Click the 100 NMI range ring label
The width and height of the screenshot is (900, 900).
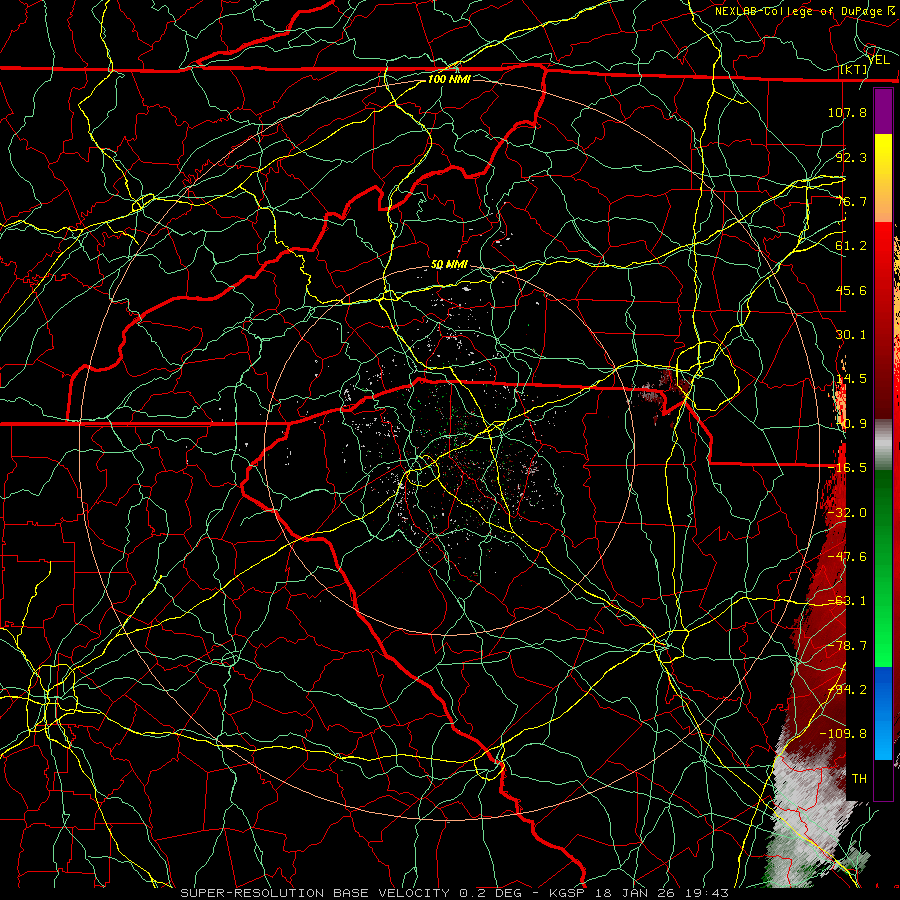449,79
